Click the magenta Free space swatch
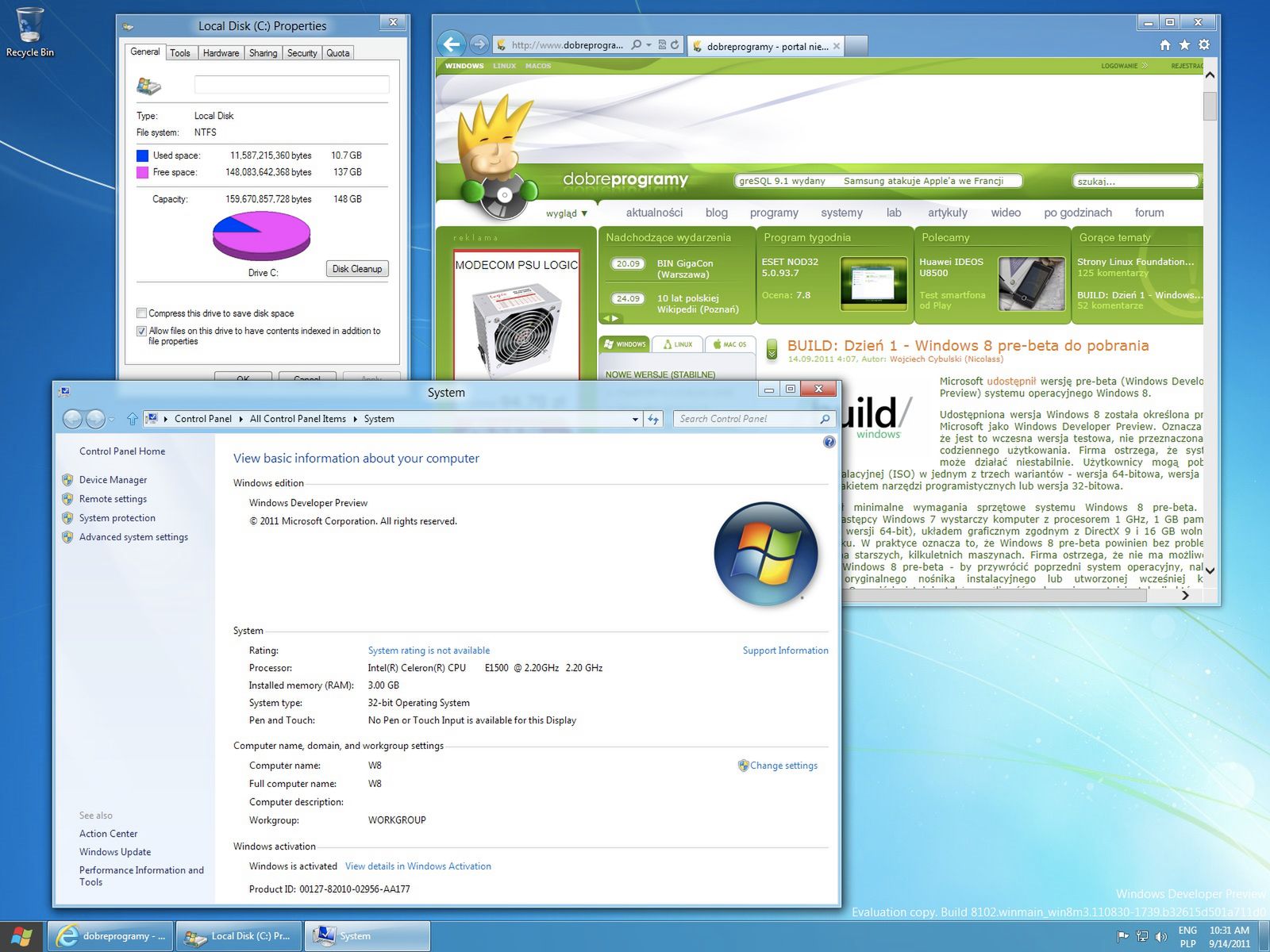The image size is (1270, 952). point(142,172)
